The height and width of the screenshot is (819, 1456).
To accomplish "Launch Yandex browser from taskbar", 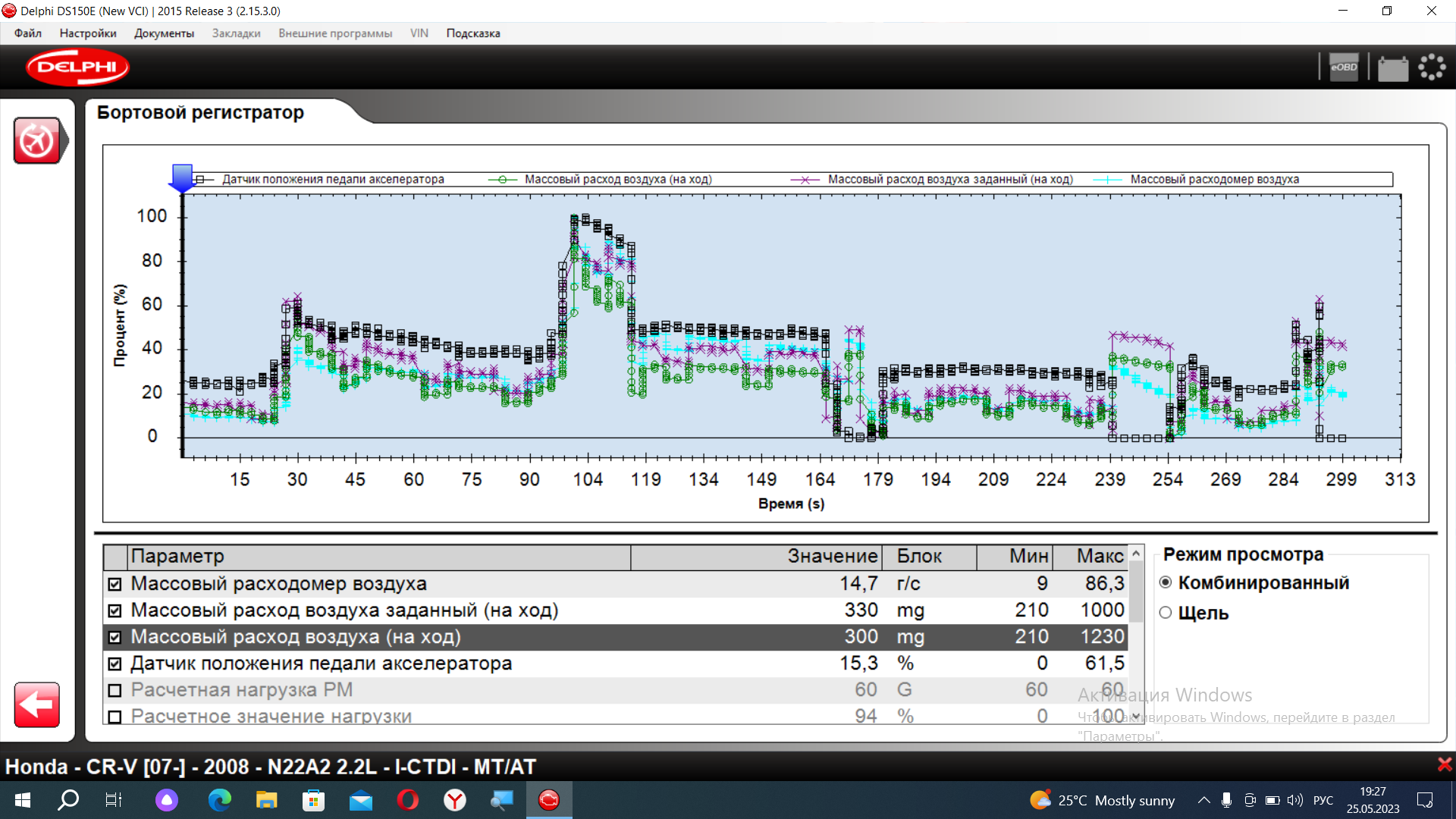I will pos(455,800).
